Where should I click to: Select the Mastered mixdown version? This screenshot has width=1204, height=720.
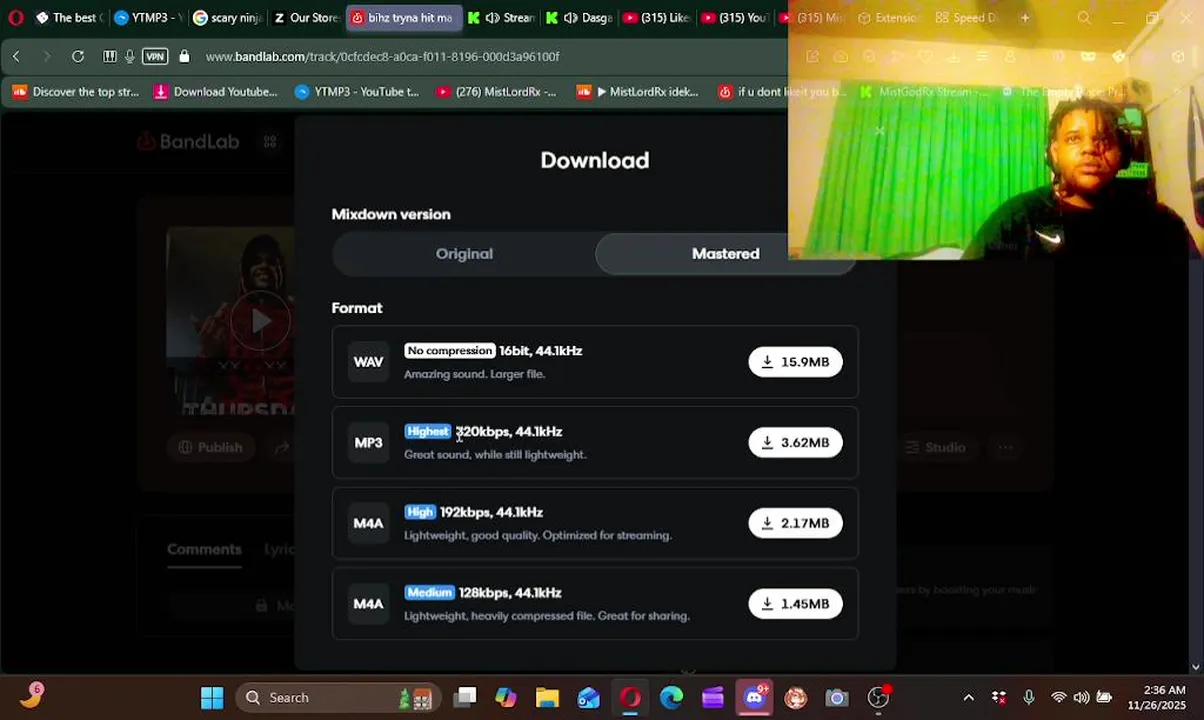[x=725, y=254]
